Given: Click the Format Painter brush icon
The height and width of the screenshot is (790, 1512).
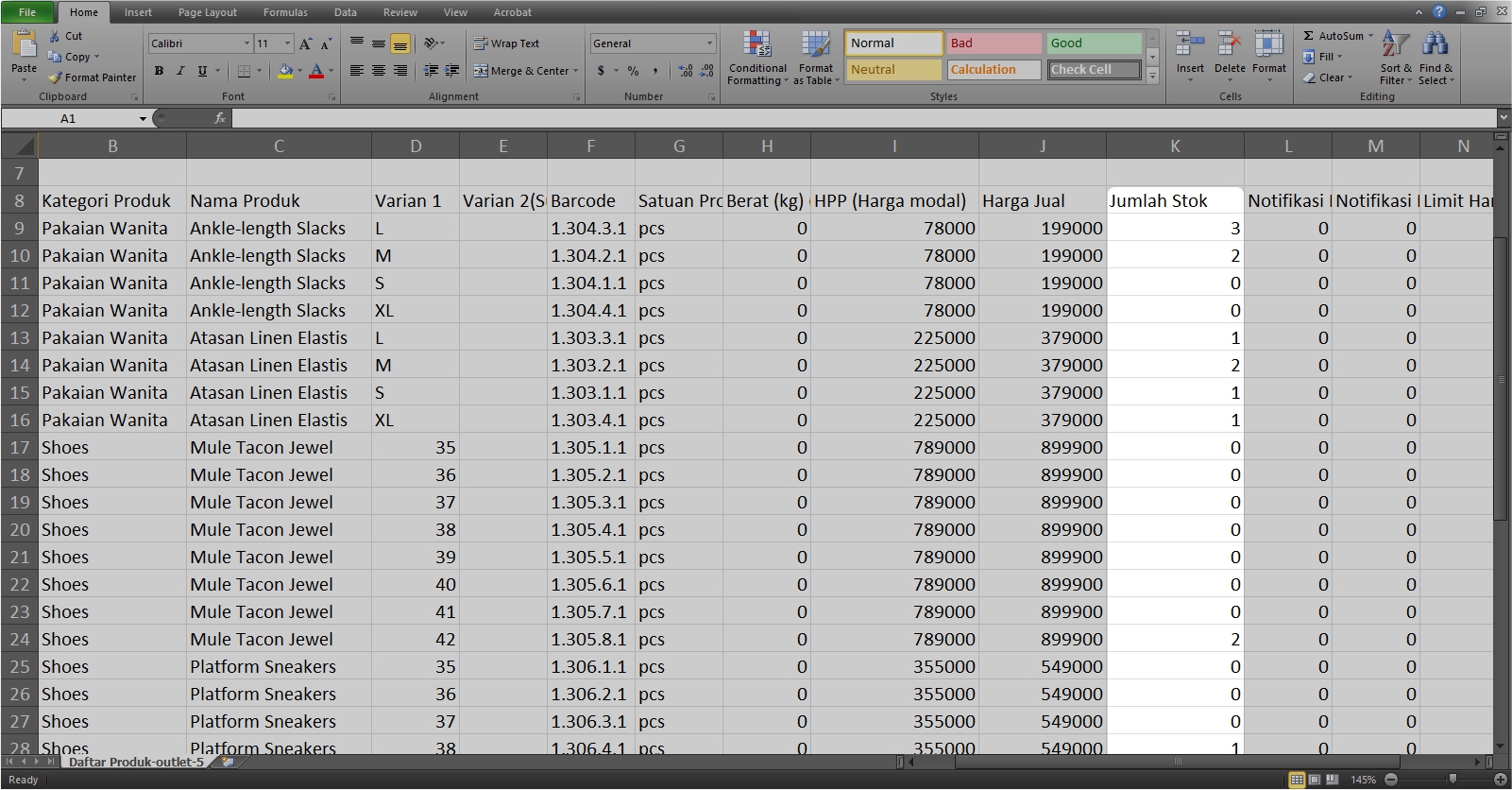Looking at the screenshot, I should tap(56, 77).
